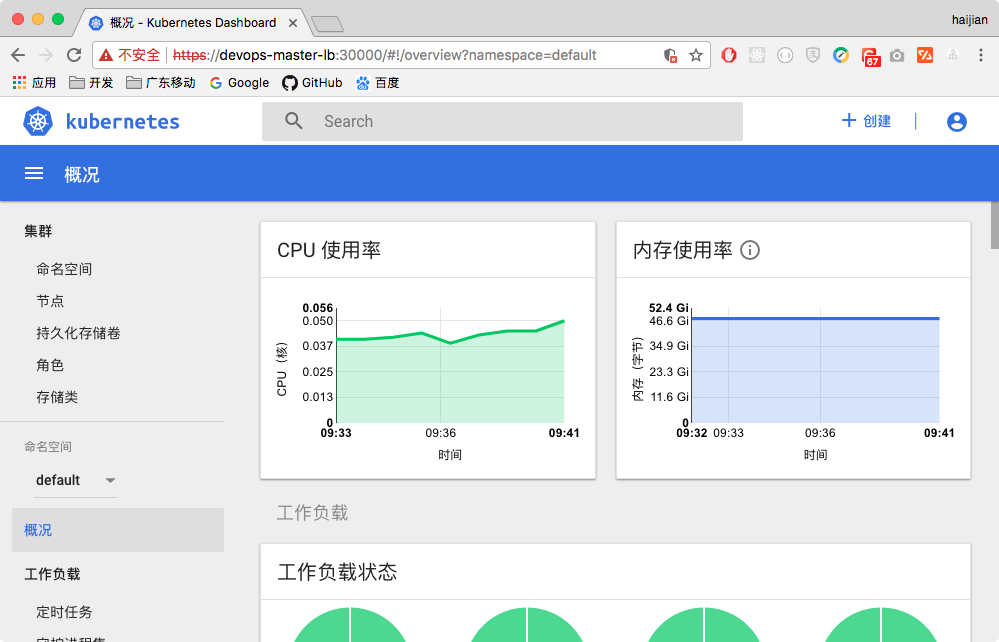999x642 pixels.
Task: Close the Kubernetes Dashboard browser tab
Action: [292, 23]
